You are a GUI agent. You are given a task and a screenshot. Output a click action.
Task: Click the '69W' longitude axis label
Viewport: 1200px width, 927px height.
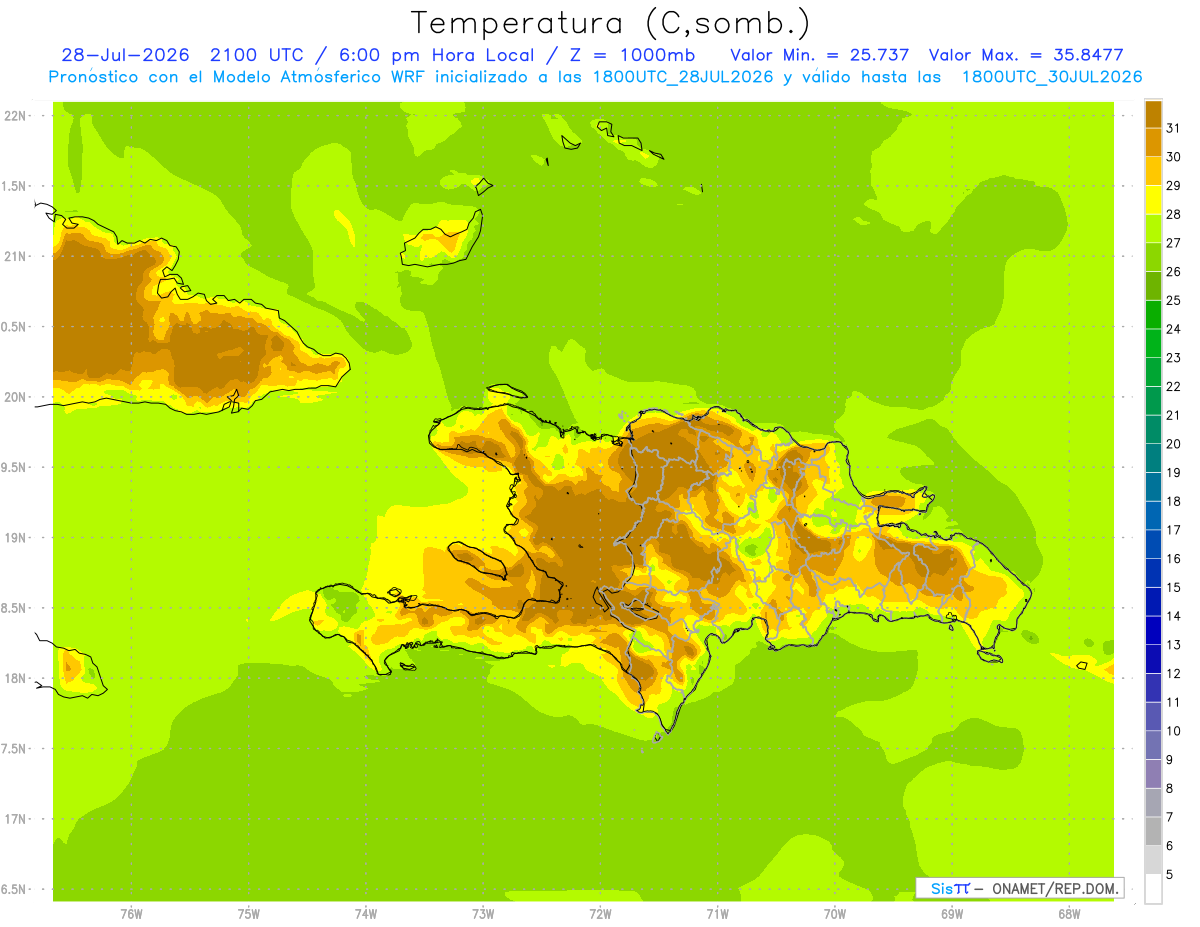tap(952, 914)
